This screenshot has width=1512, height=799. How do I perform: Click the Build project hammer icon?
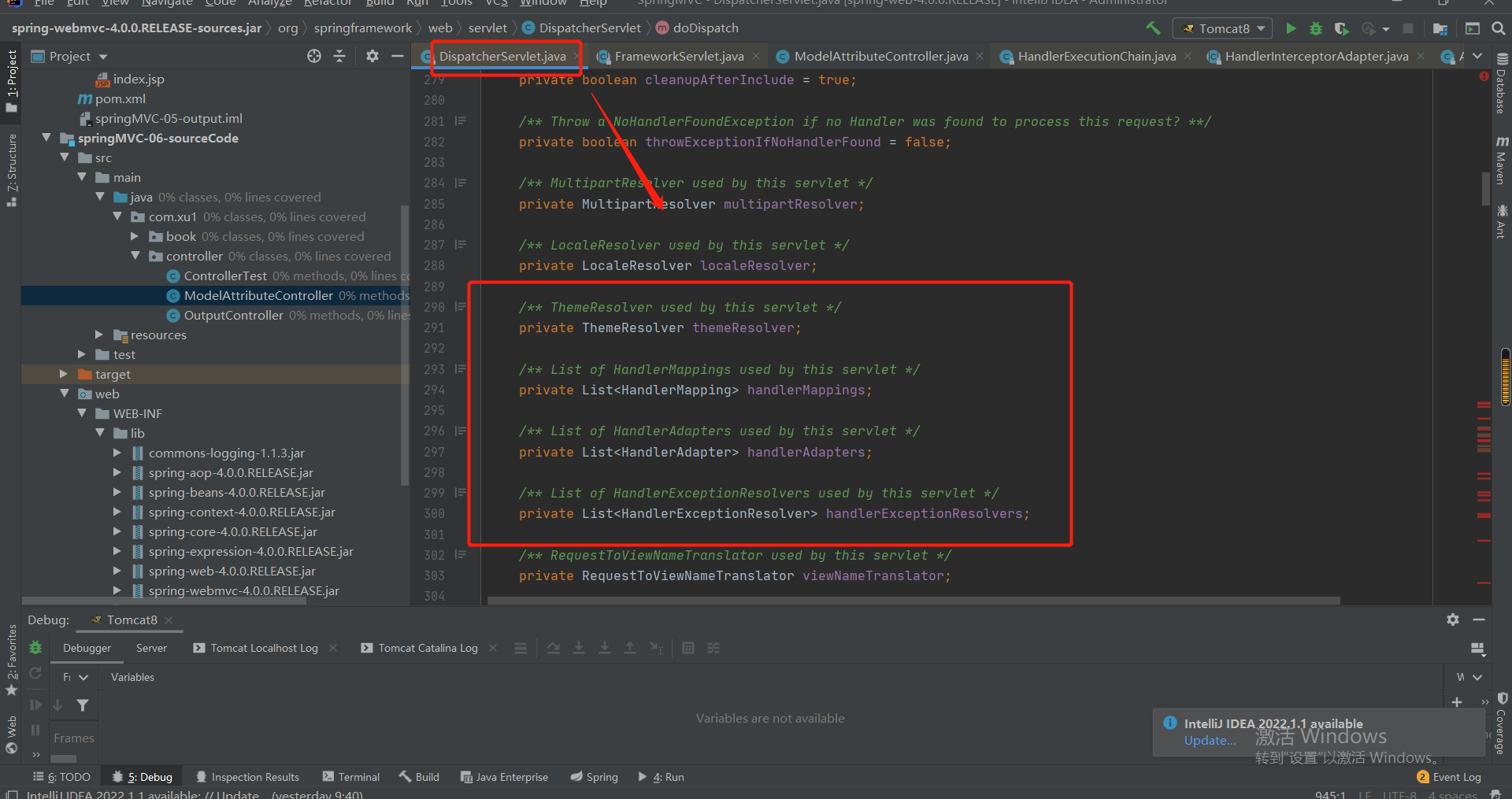(x=1153, y=28)
